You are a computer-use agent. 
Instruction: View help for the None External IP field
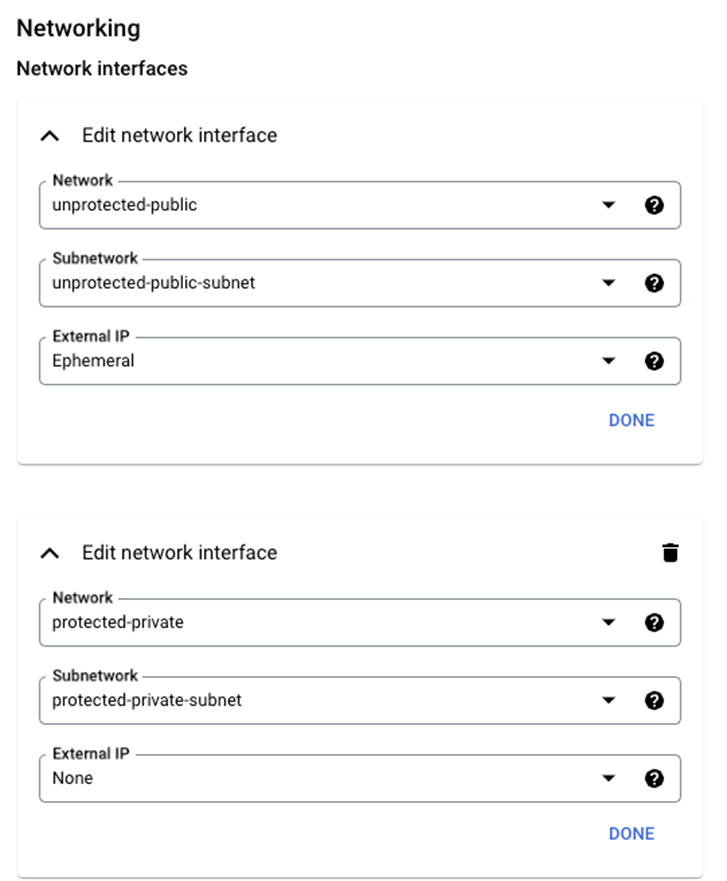[655, 777]
